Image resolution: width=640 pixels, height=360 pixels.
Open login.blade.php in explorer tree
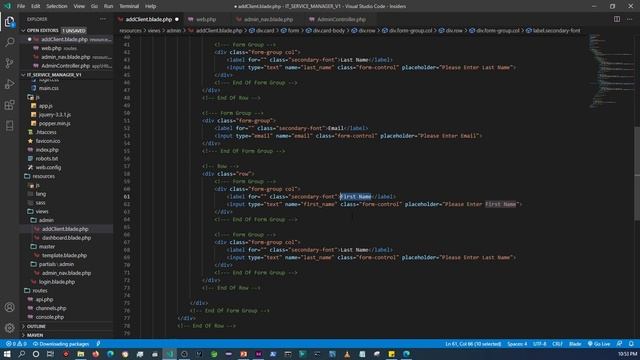(57, 282)
